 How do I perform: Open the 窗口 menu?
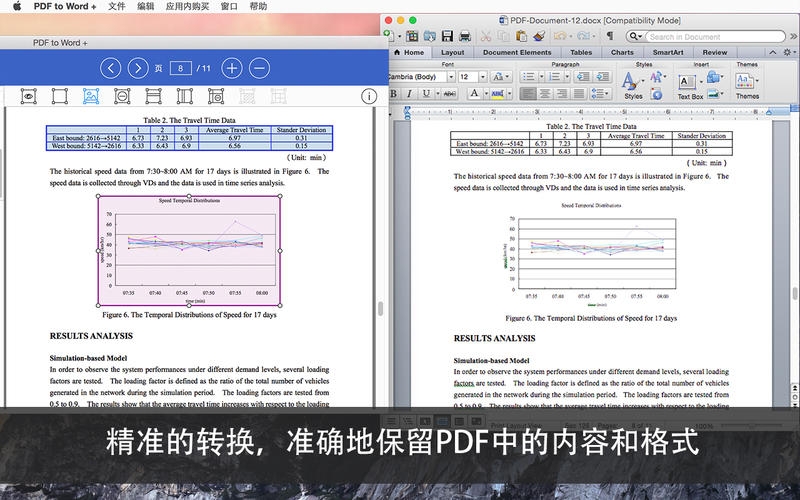click(x=229, y=6)
